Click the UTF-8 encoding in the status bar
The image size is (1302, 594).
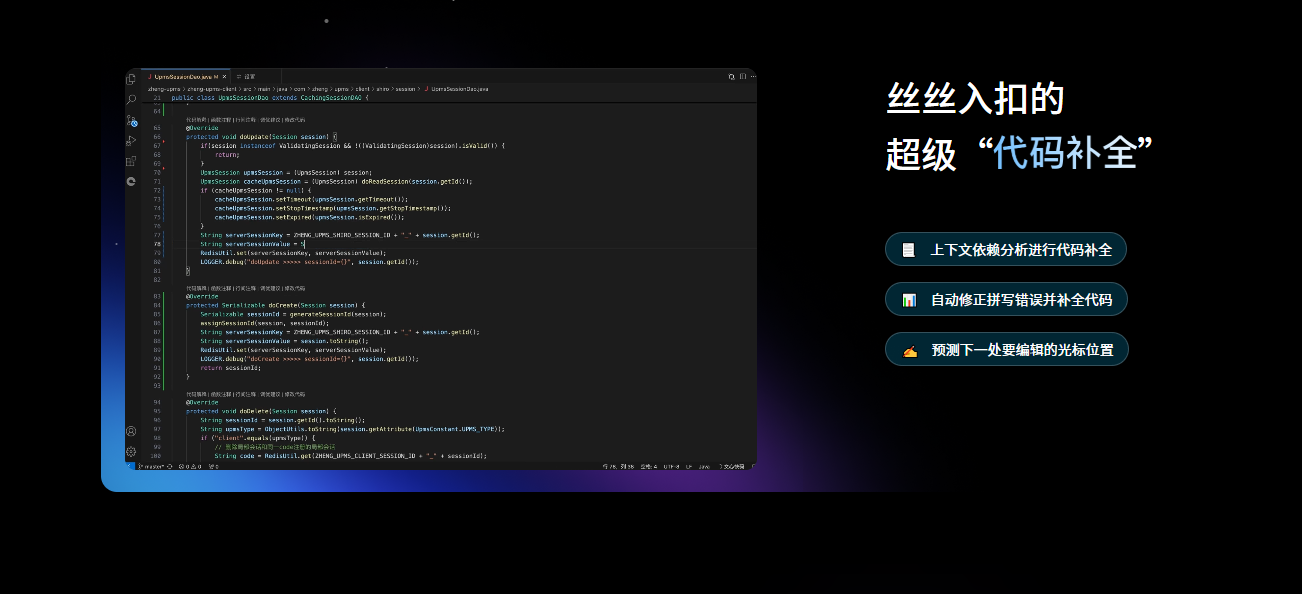[x=673, y=466]
